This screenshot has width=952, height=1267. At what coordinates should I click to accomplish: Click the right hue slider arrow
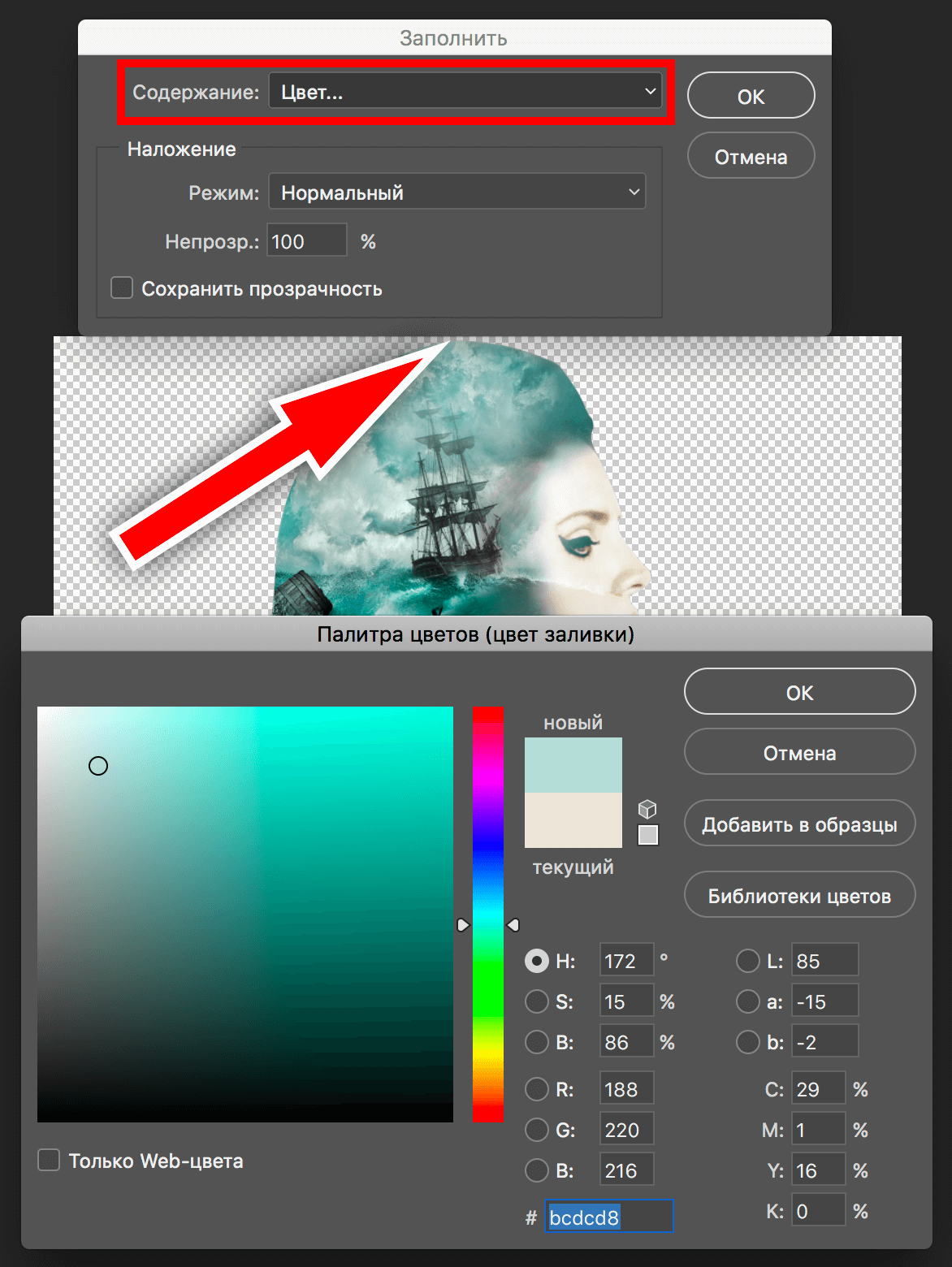pos(513,925)
